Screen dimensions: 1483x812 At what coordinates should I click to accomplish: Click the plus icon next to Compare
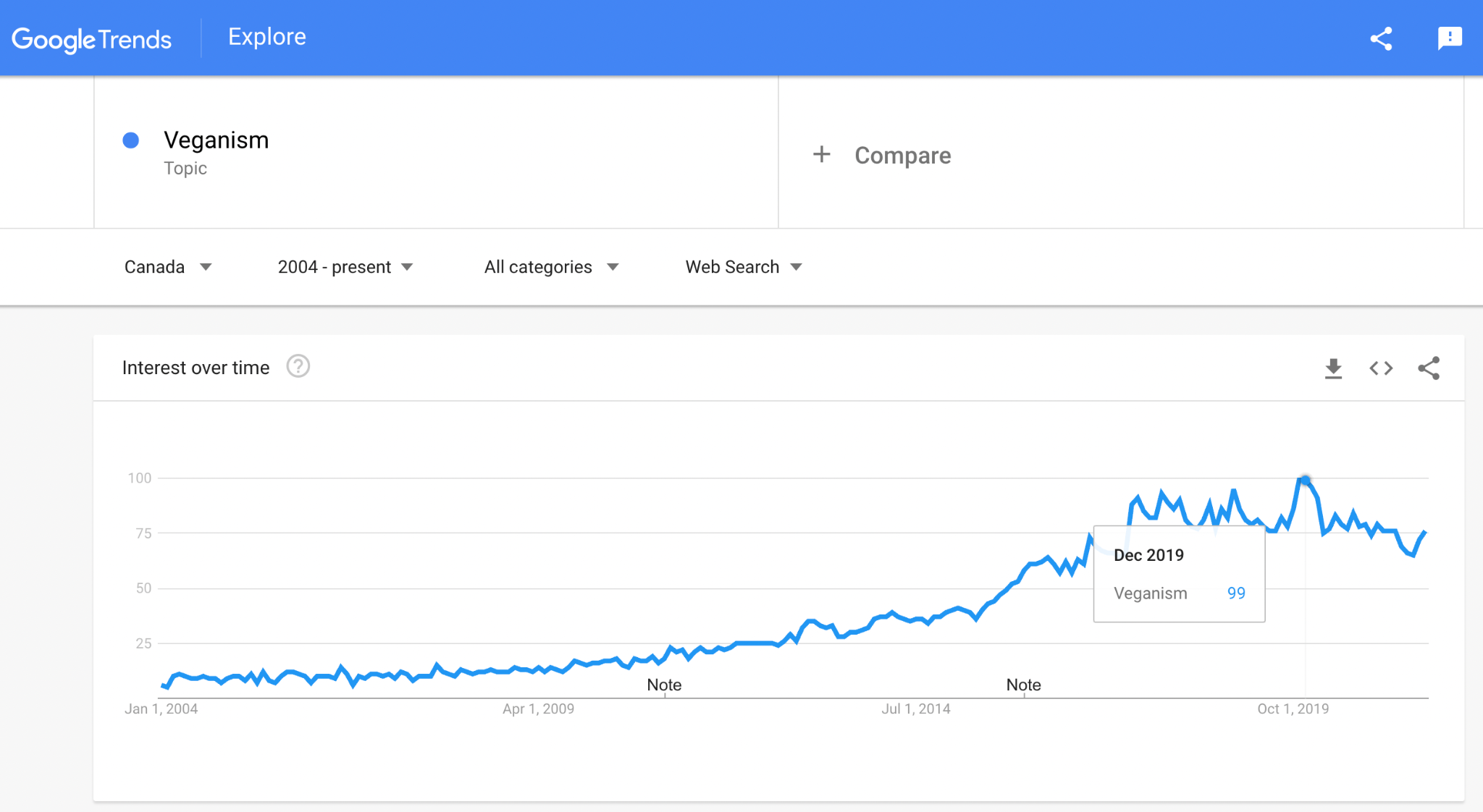coord(821,154)
